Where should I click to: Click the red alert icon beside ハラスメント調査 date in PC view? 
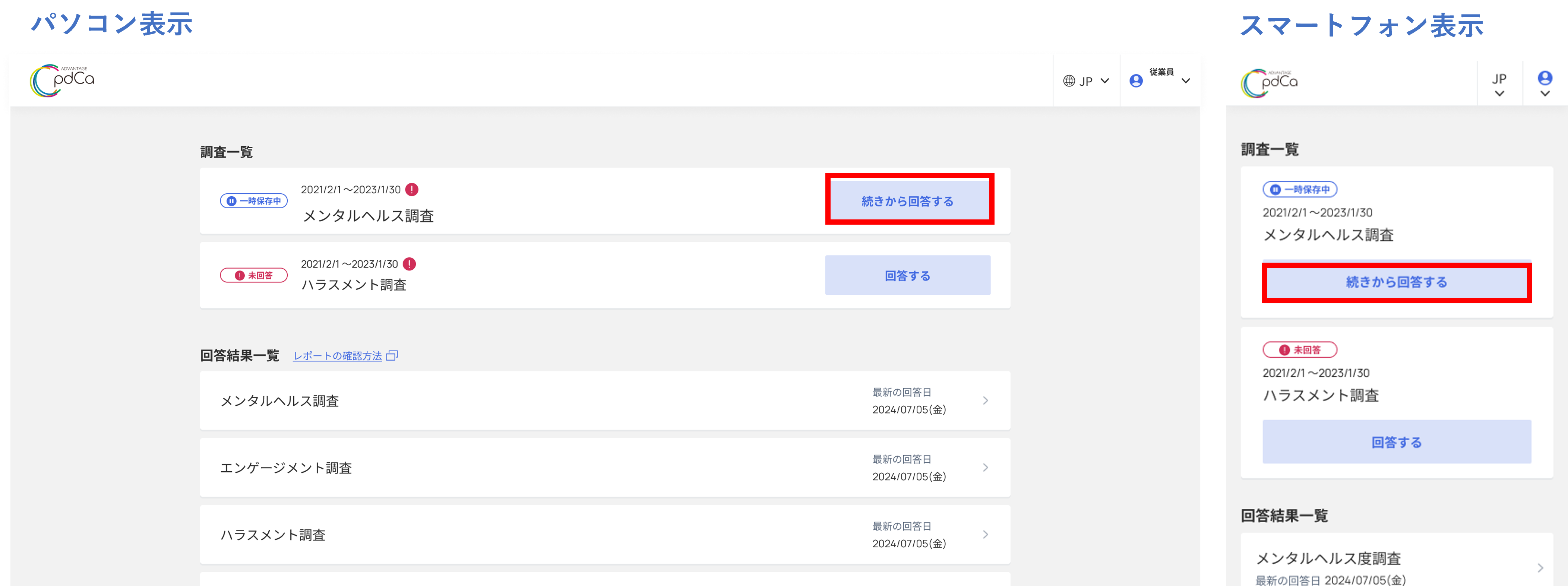410,263
